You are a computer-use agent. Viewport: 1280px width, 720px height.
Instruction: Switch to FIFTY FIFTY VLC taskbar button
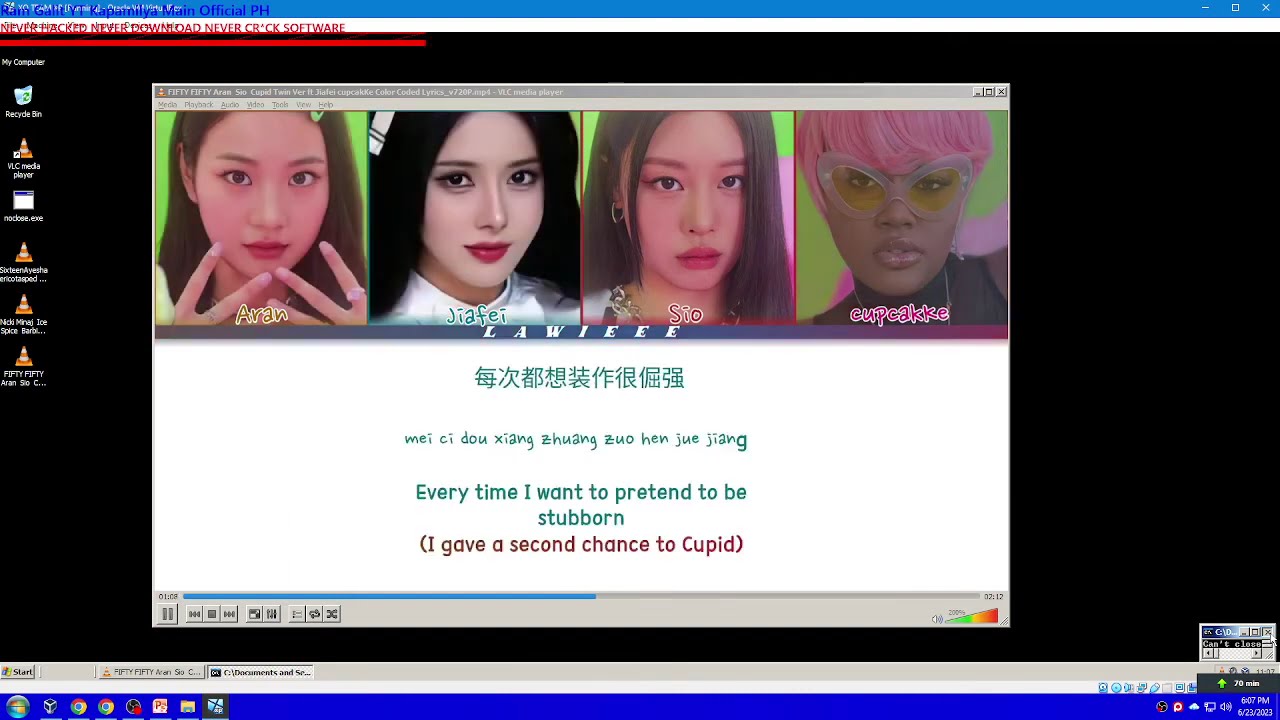coord(152,672)
